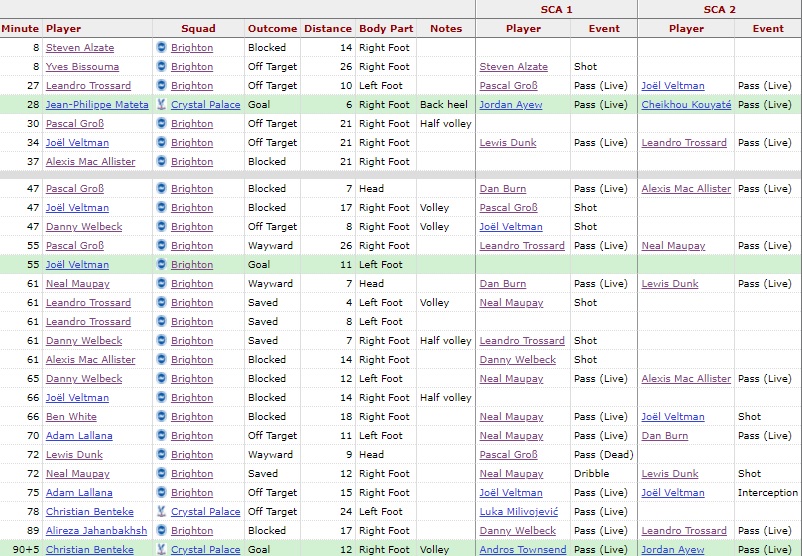The height and width of the screenshot is (556, 802).
Task: Open Dan Burn SCA 2 link, minute 70
Action: 664,435
